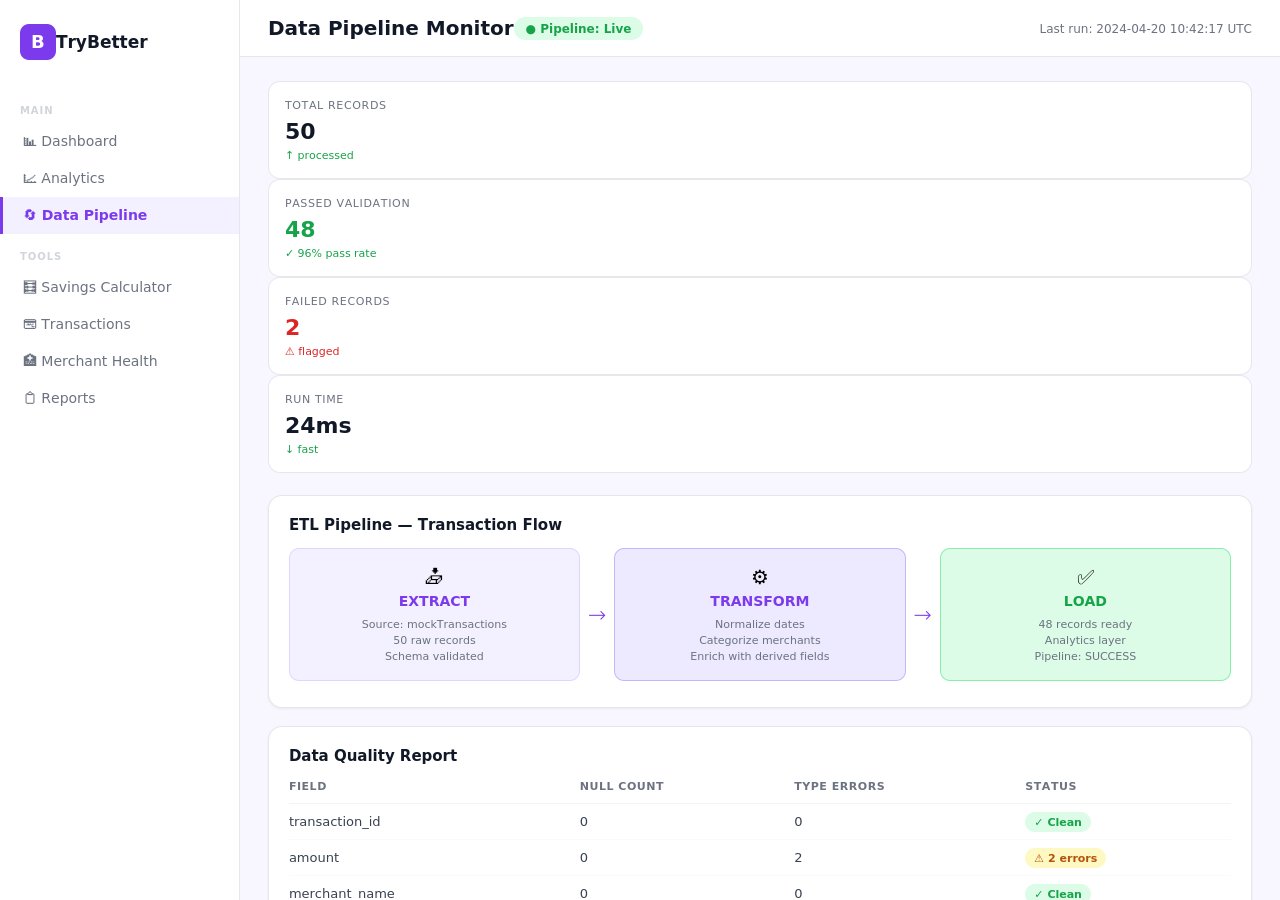Open the Dashboard menu item
Screen dimensions: 1280x900
(x=79, y=142)
